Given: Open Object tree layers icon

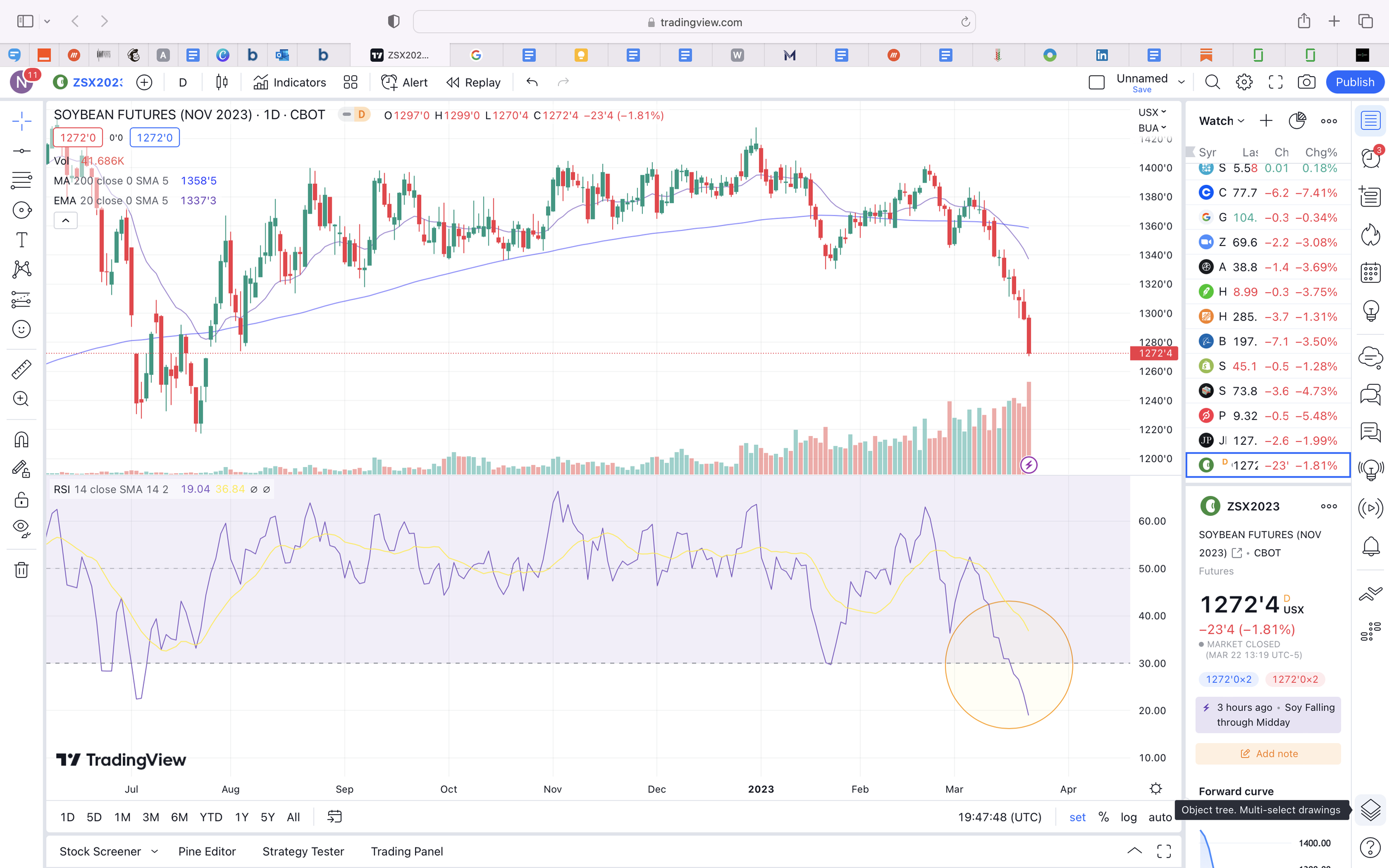Looking at the screenshot, I should tap(1370, 810).
